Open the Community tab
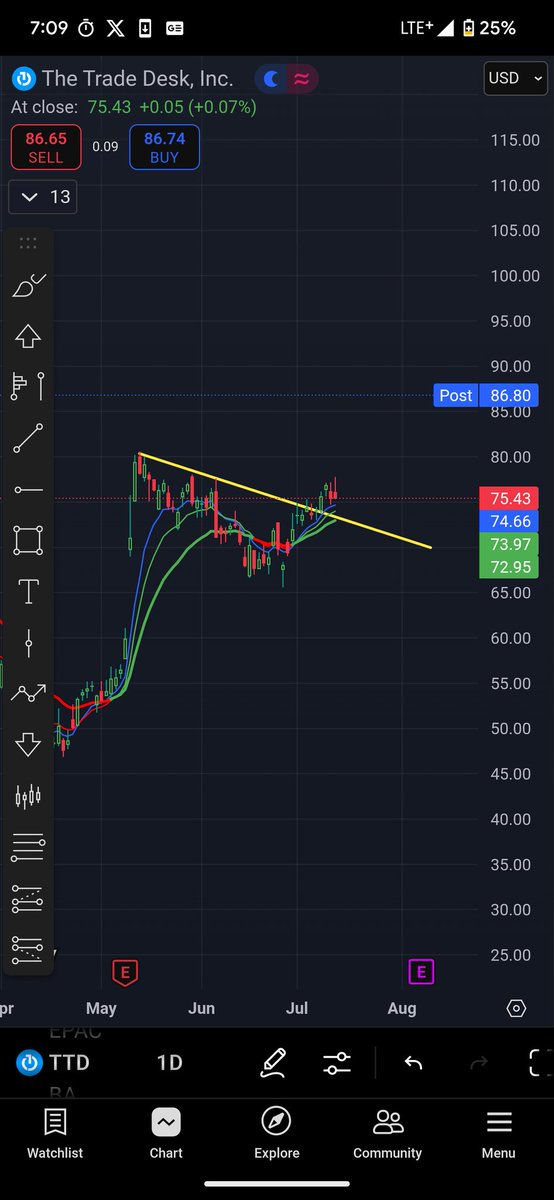This screenshot has height=1200, width=554. [x=387, y=1133]
